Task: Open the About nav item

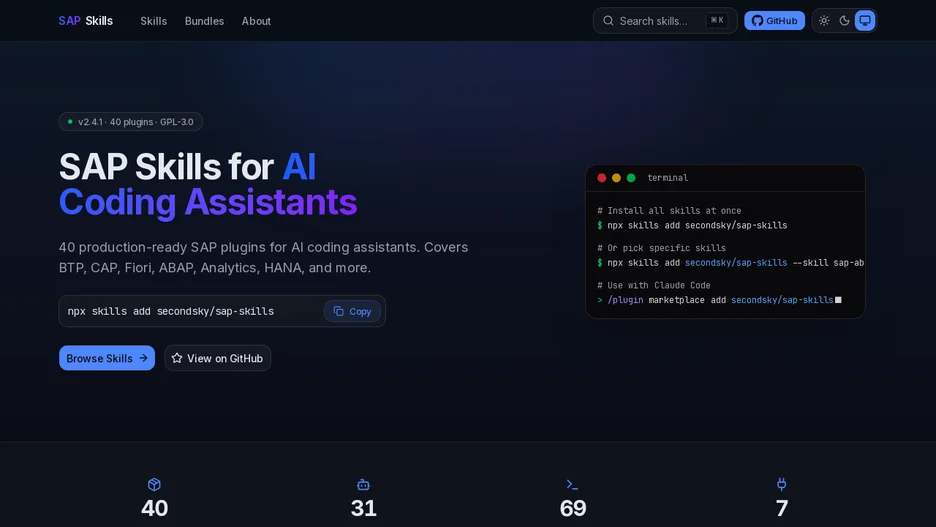Action: (256, 21)
